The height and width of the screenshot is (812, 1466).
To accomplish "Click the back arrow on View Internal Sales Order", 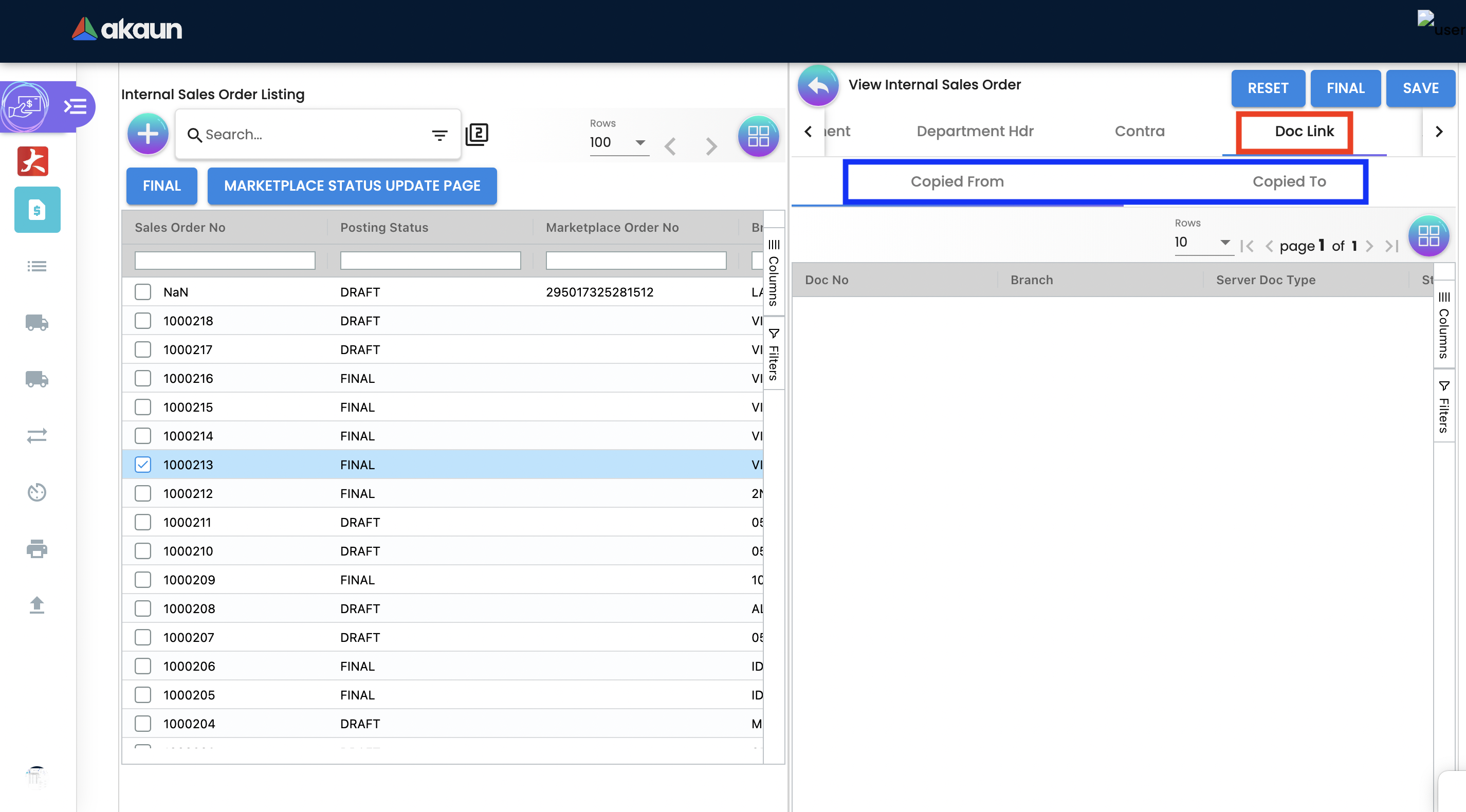I will point(818,85).
